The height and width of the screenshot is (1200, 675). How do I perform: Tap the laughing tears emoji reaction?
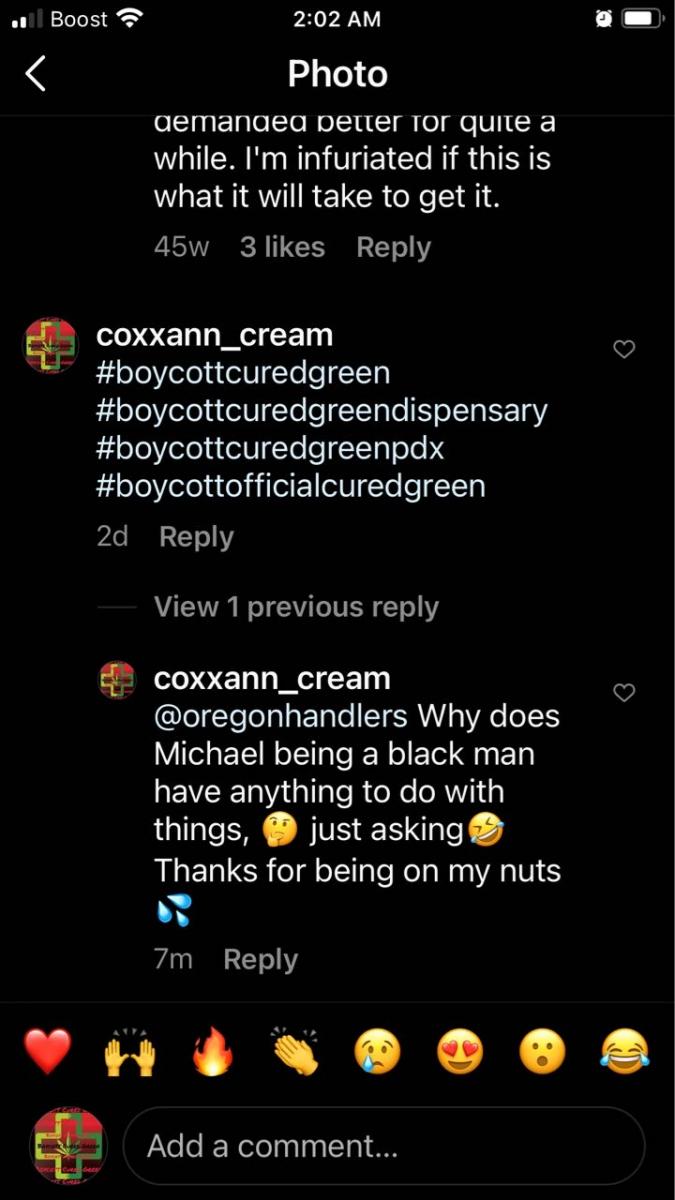(625, 1051)
